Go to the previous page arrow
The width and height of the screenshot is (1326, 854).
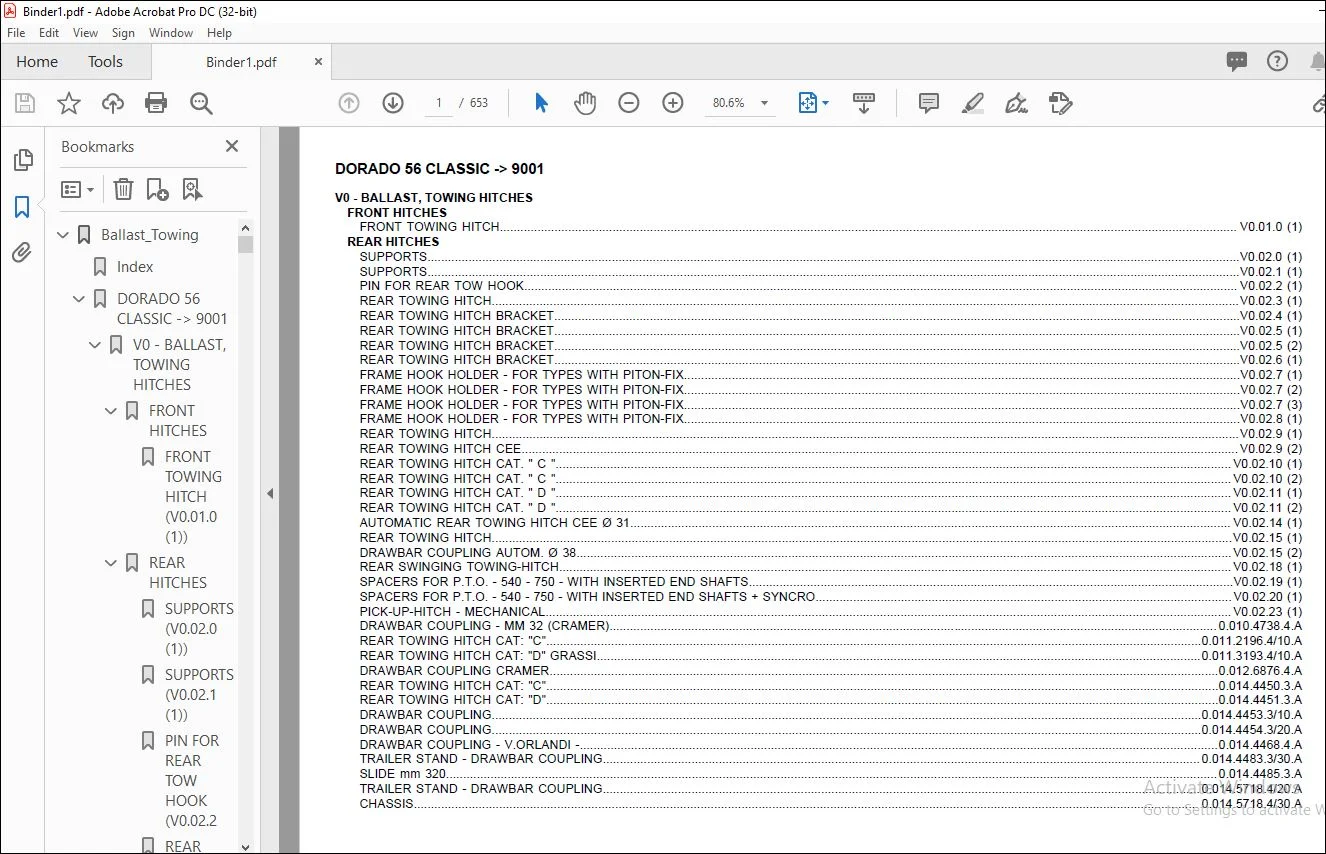349,103
